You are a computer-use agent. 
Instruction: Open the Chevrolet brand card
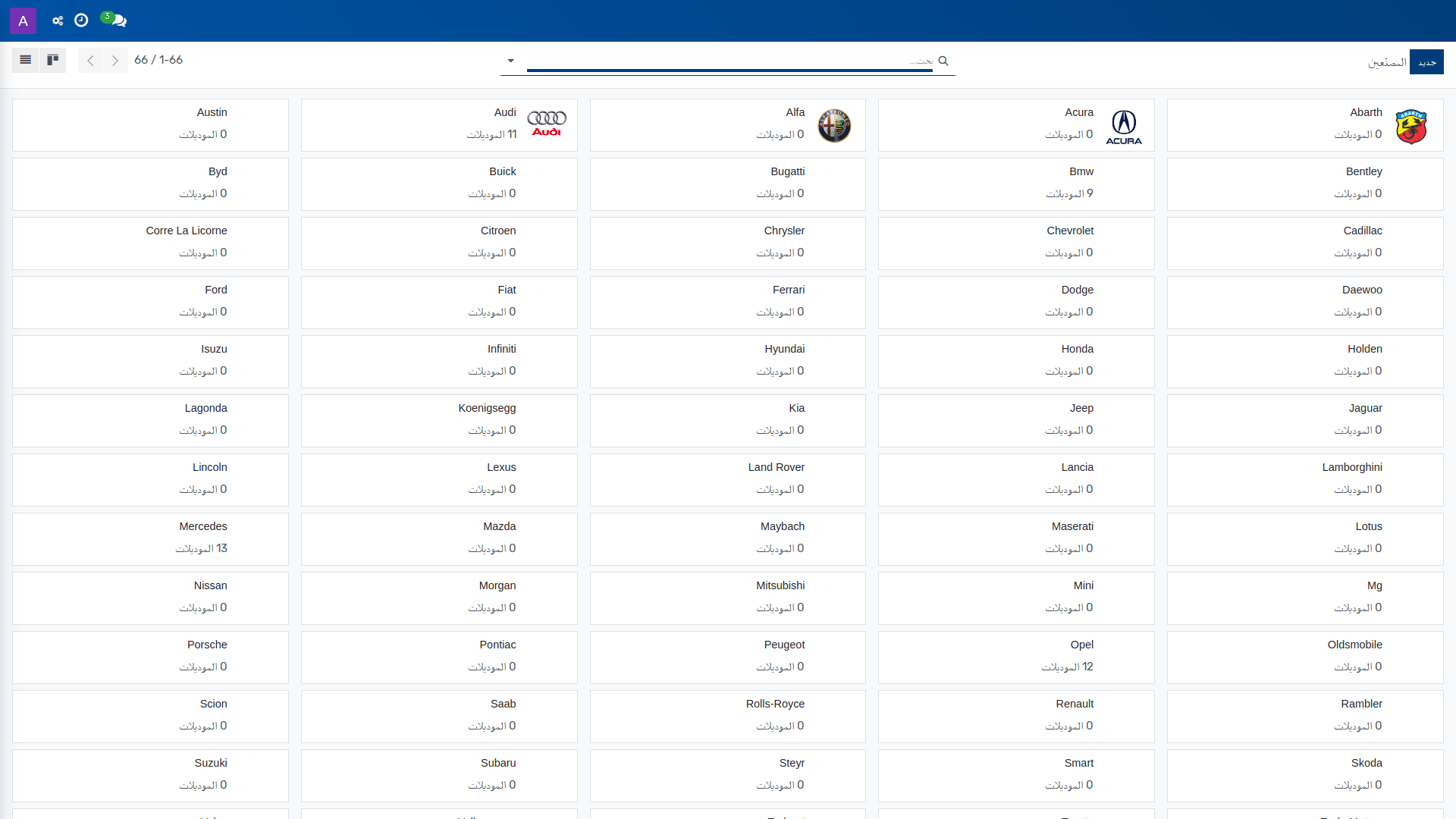pos(1016,243)
